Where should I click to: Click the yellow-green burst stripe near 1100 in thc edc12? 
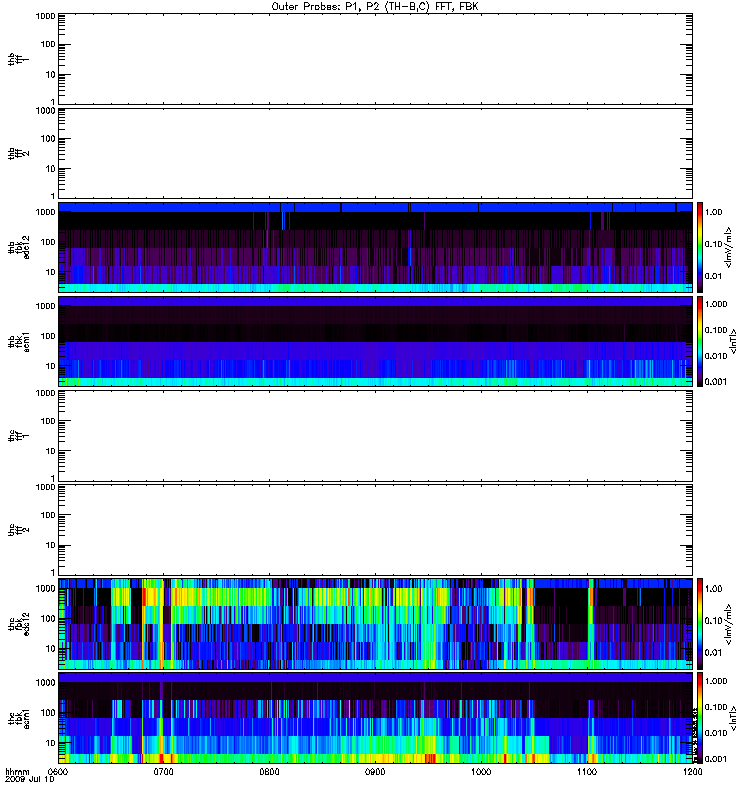pyautogui.click(x=591, y=623)
